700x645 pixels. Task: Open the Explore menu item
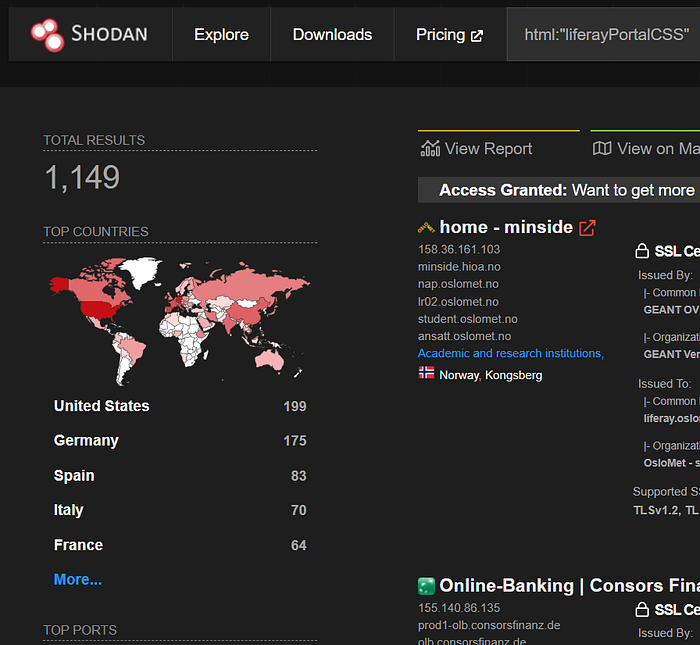(x=221, y=34)
